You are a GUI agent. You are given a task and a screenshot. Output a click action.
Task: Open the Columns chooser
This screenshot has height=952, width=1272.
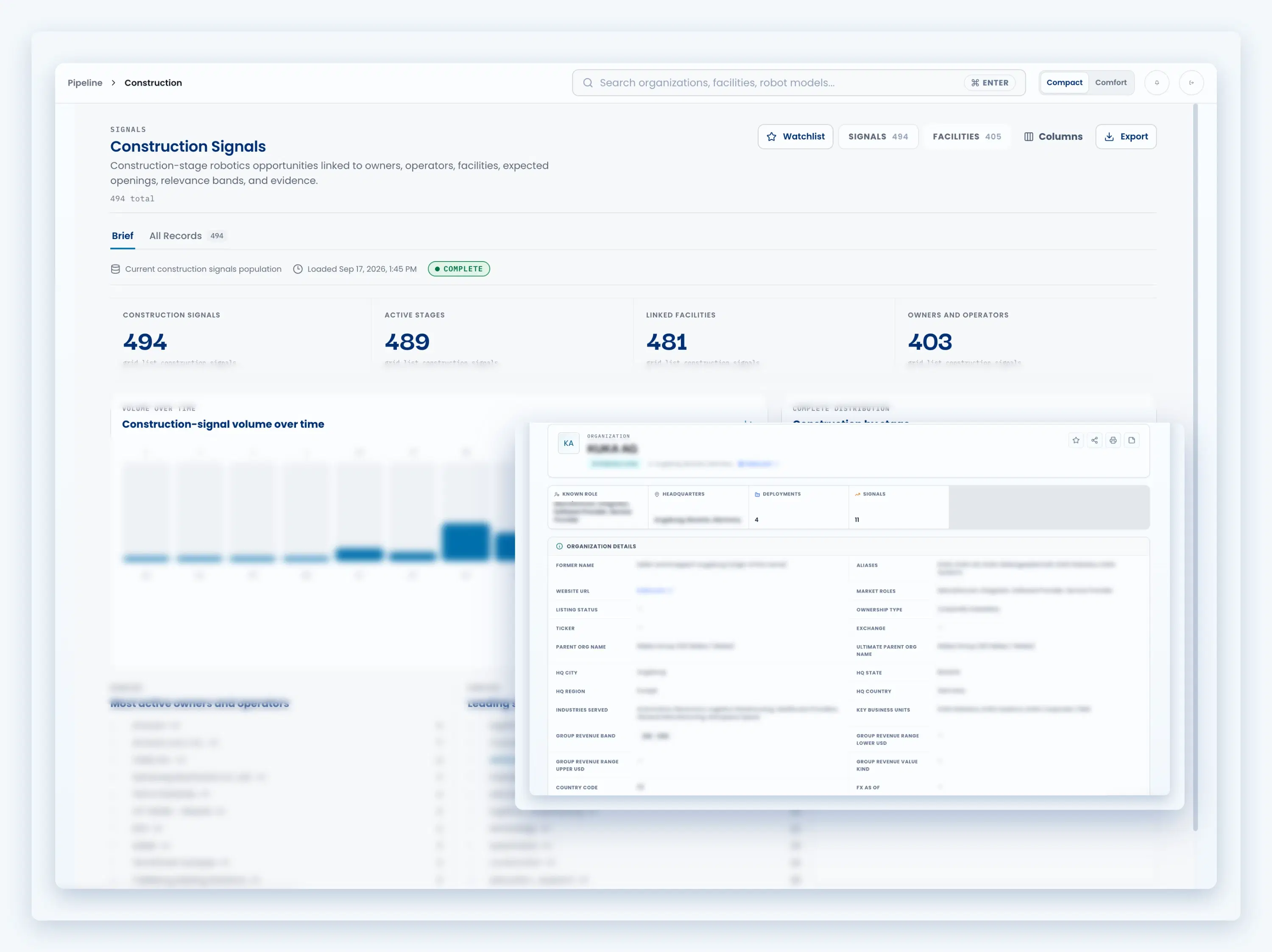(x=1053, y=137)
